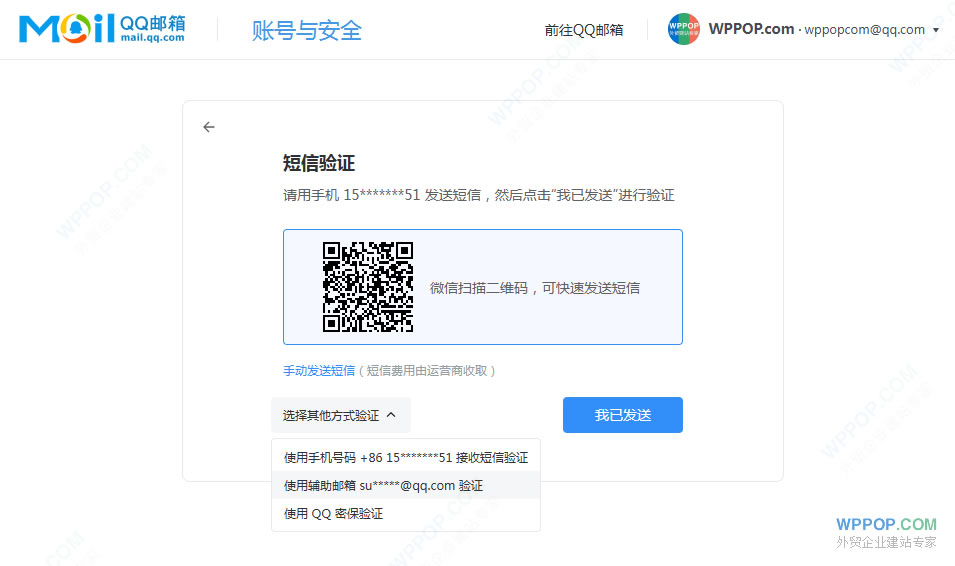Collapse the 选择其他方式验证 dropdown

pyautogui.click(x=340, y=416)
